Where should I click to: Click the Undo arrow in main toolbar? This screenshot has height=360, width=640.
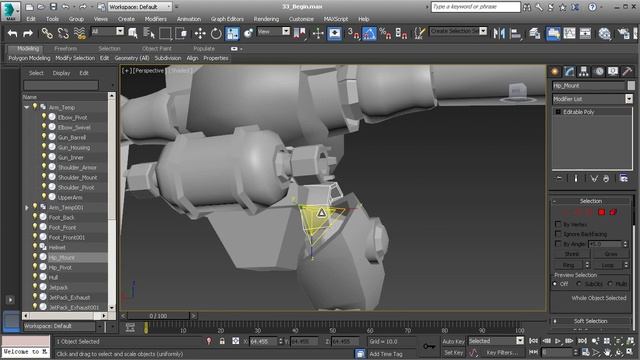12,33
